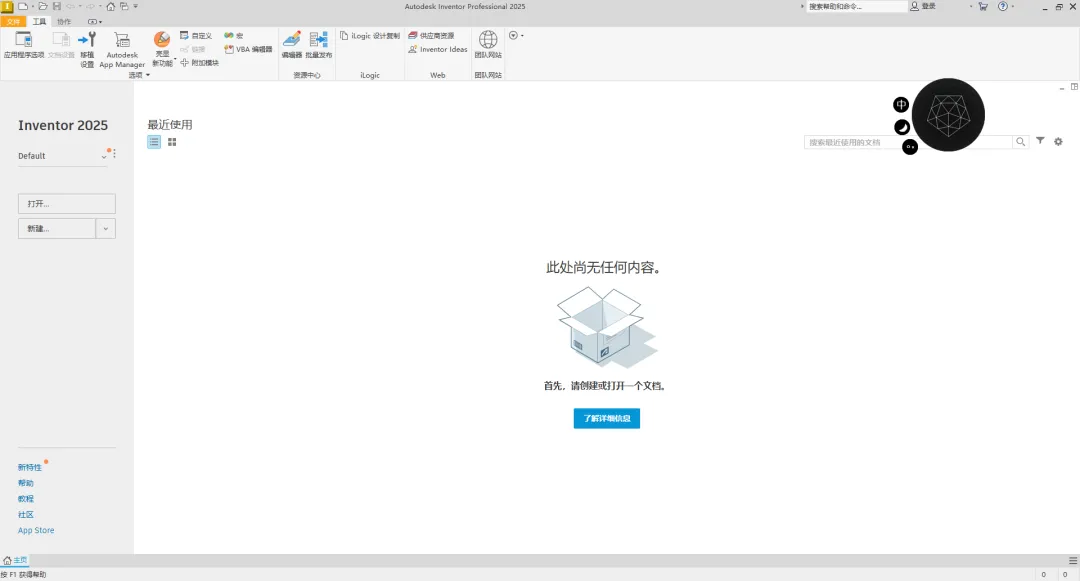Open the What's New (新特性) link
Image resolution: width=1080 pixels, height=581 pixels.
(30, 467)
